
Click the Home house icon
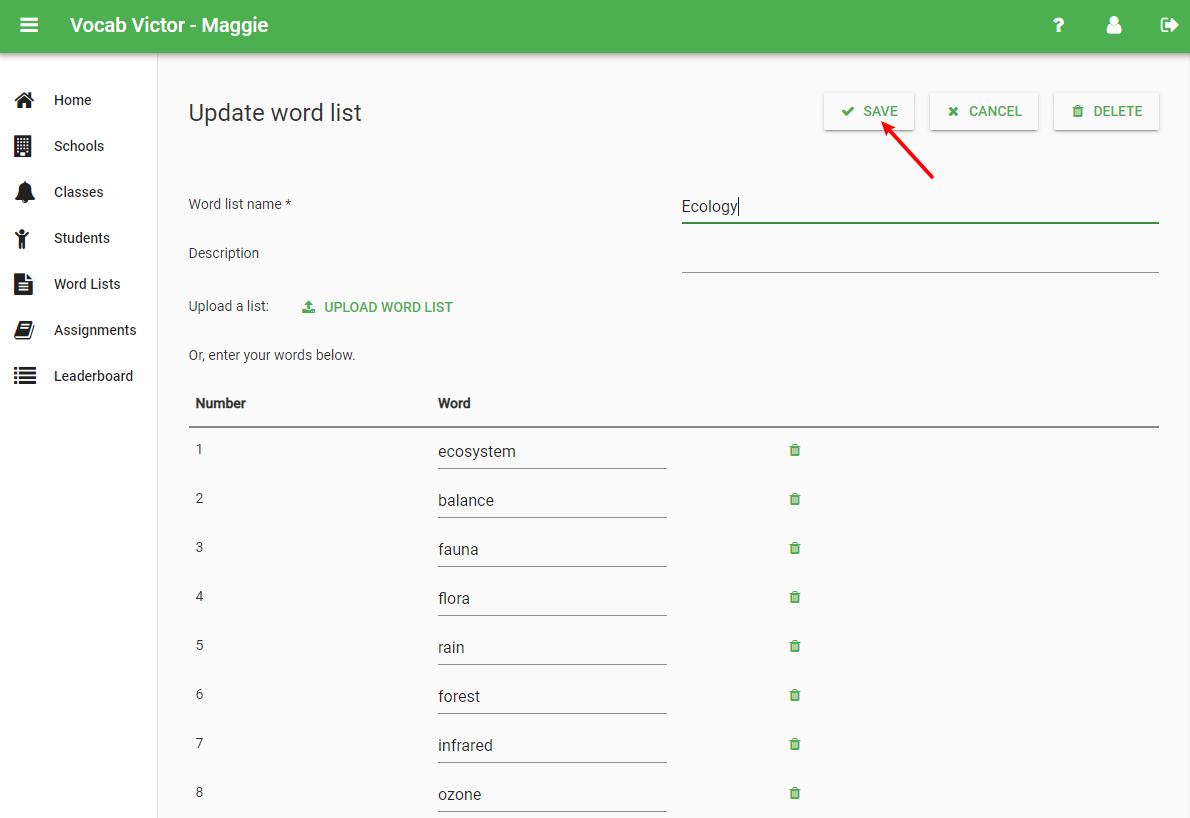tap(24, 100)
